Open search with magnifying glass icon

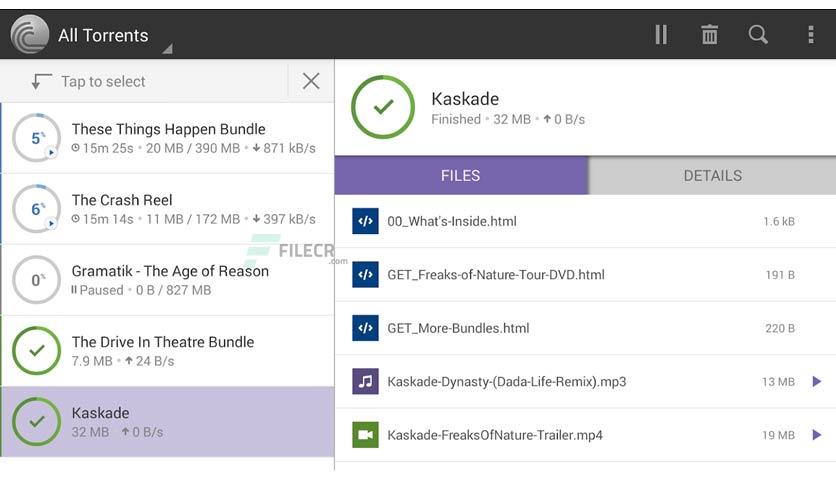point(758,35)
